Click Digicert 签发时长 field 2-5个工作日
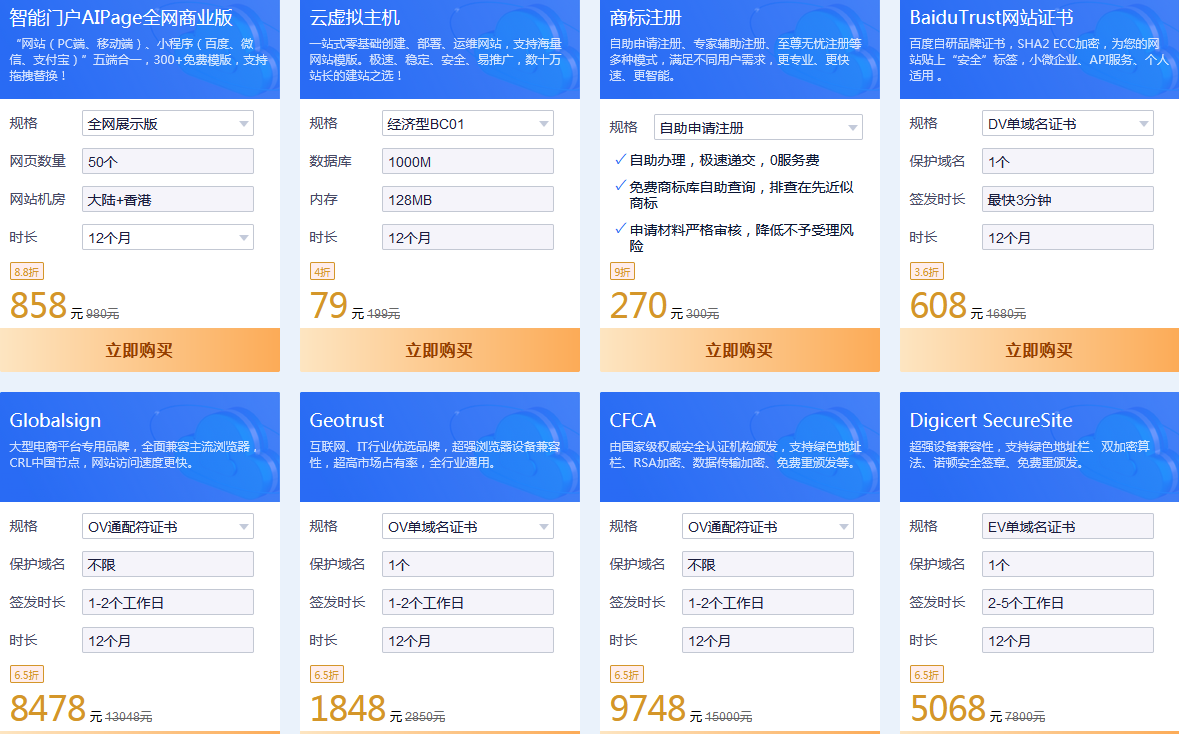Image resolution: width=1179 pixels, height=734 pixels. pyautogui.click(x=1068, y=602)
